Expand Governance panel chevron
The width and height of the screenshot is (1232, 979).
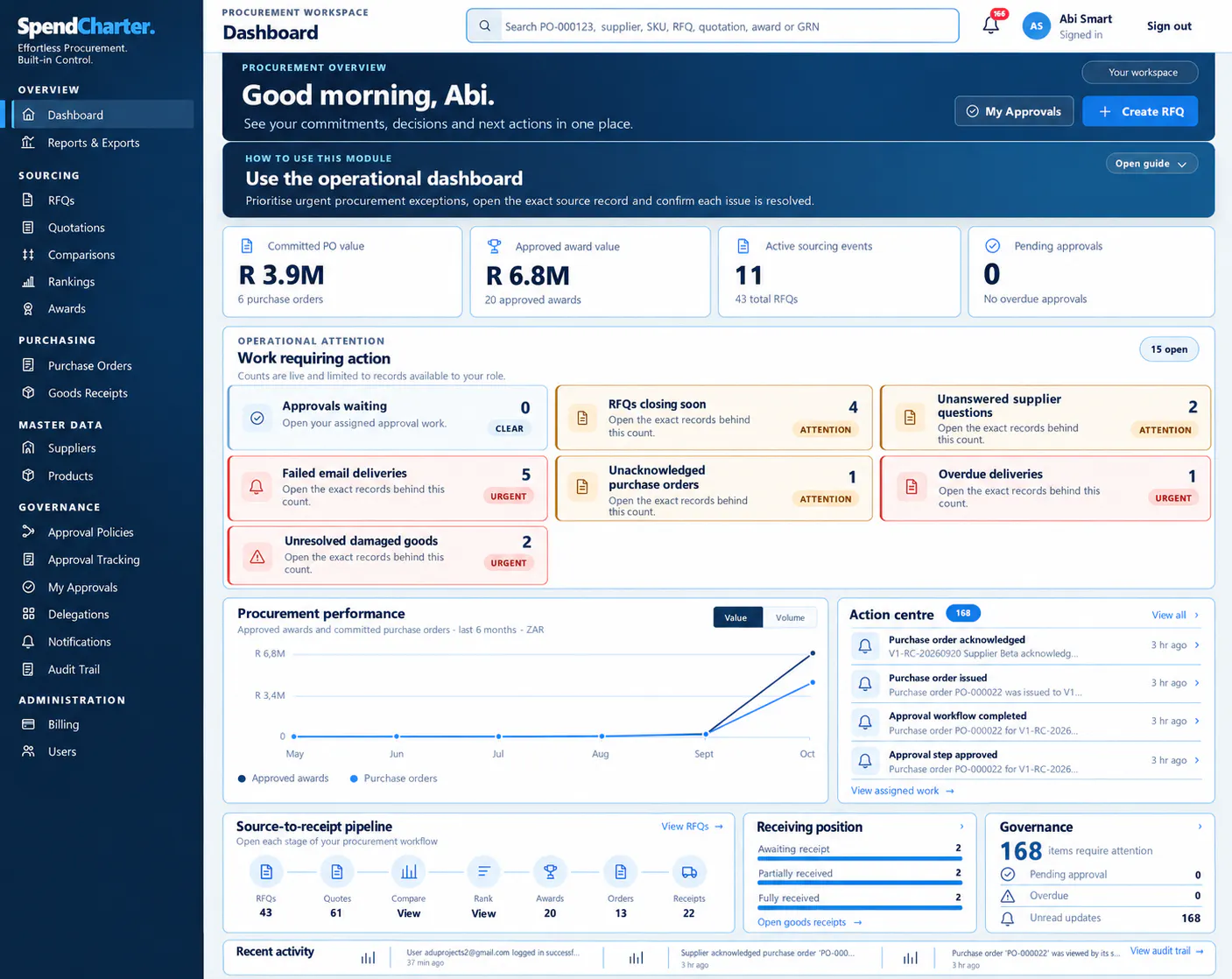coord(1200,827)
